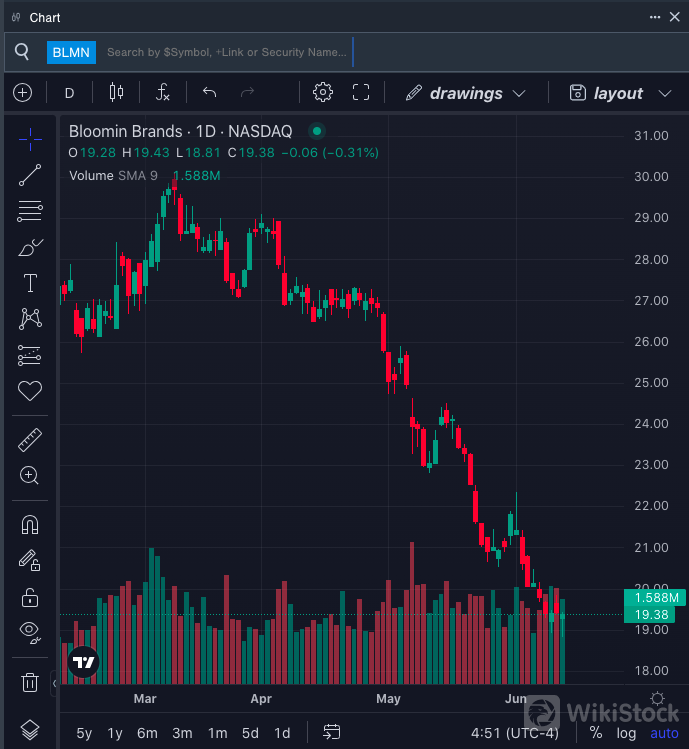Choose the Text annotation tool
689x749 pixels.
pyautogui.click(x=30, y=283)
